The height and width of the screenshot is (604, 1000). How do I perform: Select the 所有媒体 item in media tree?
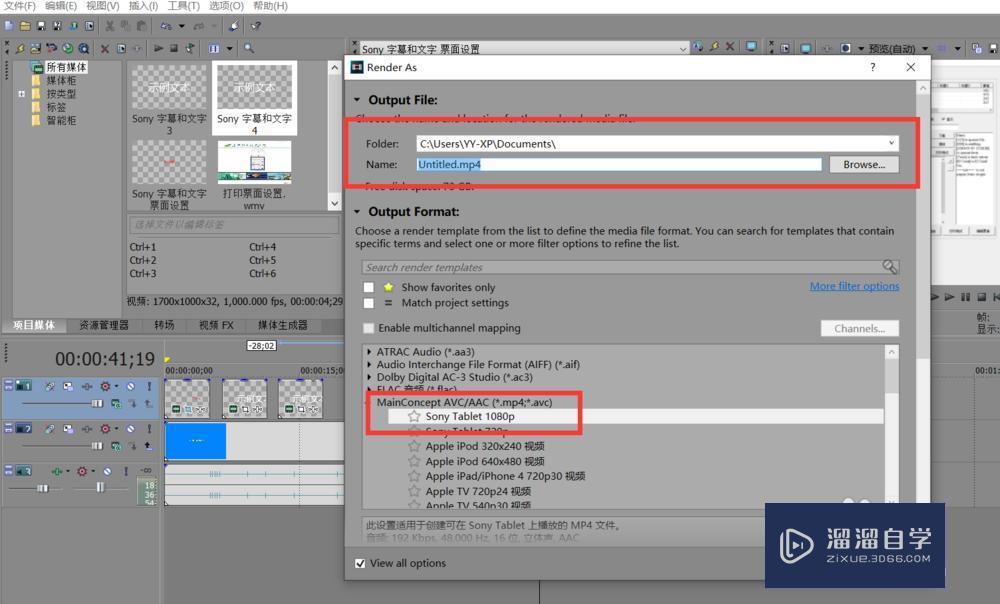pos(66,67)
